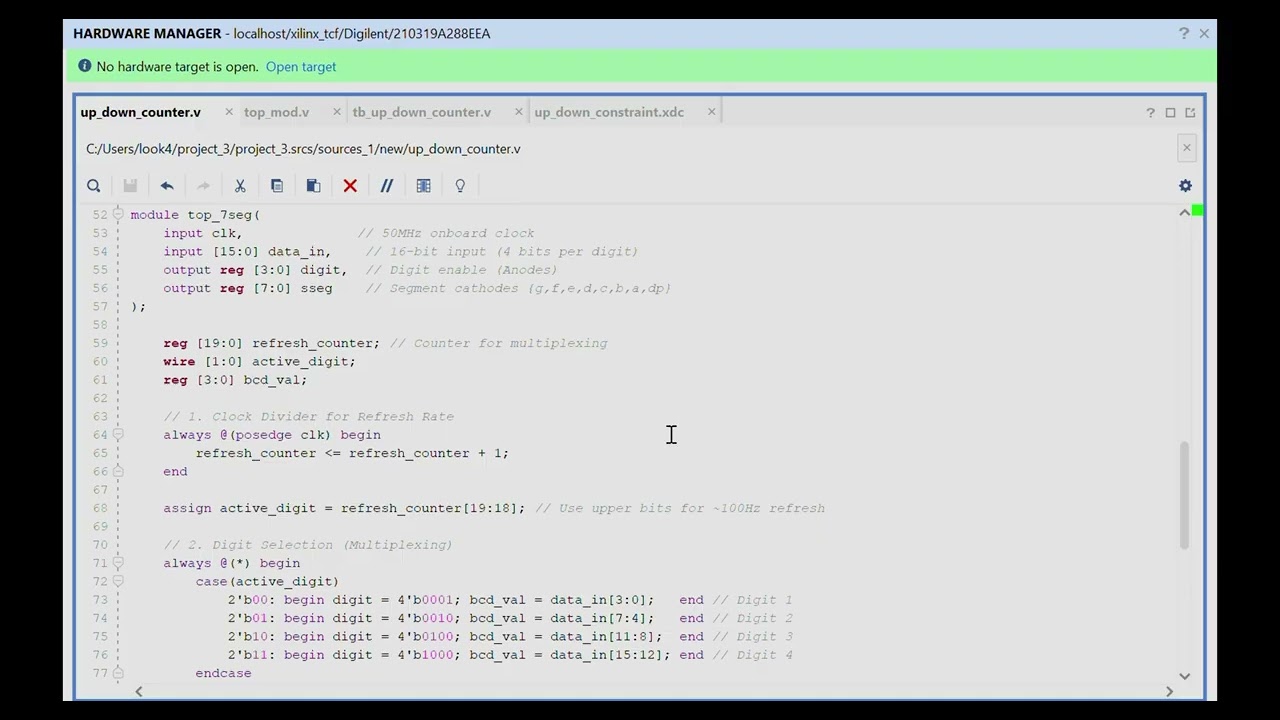Click the scroll down arrow of the editor

1185,676
